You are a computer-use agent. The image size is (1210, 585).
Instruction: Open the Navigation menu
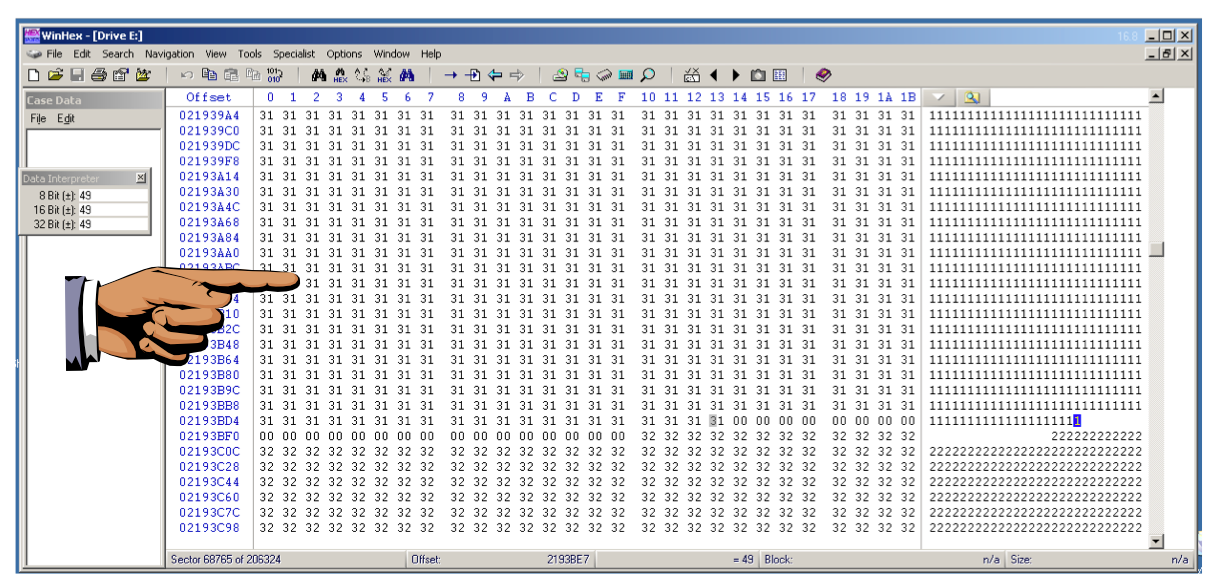tap(169, 54)
